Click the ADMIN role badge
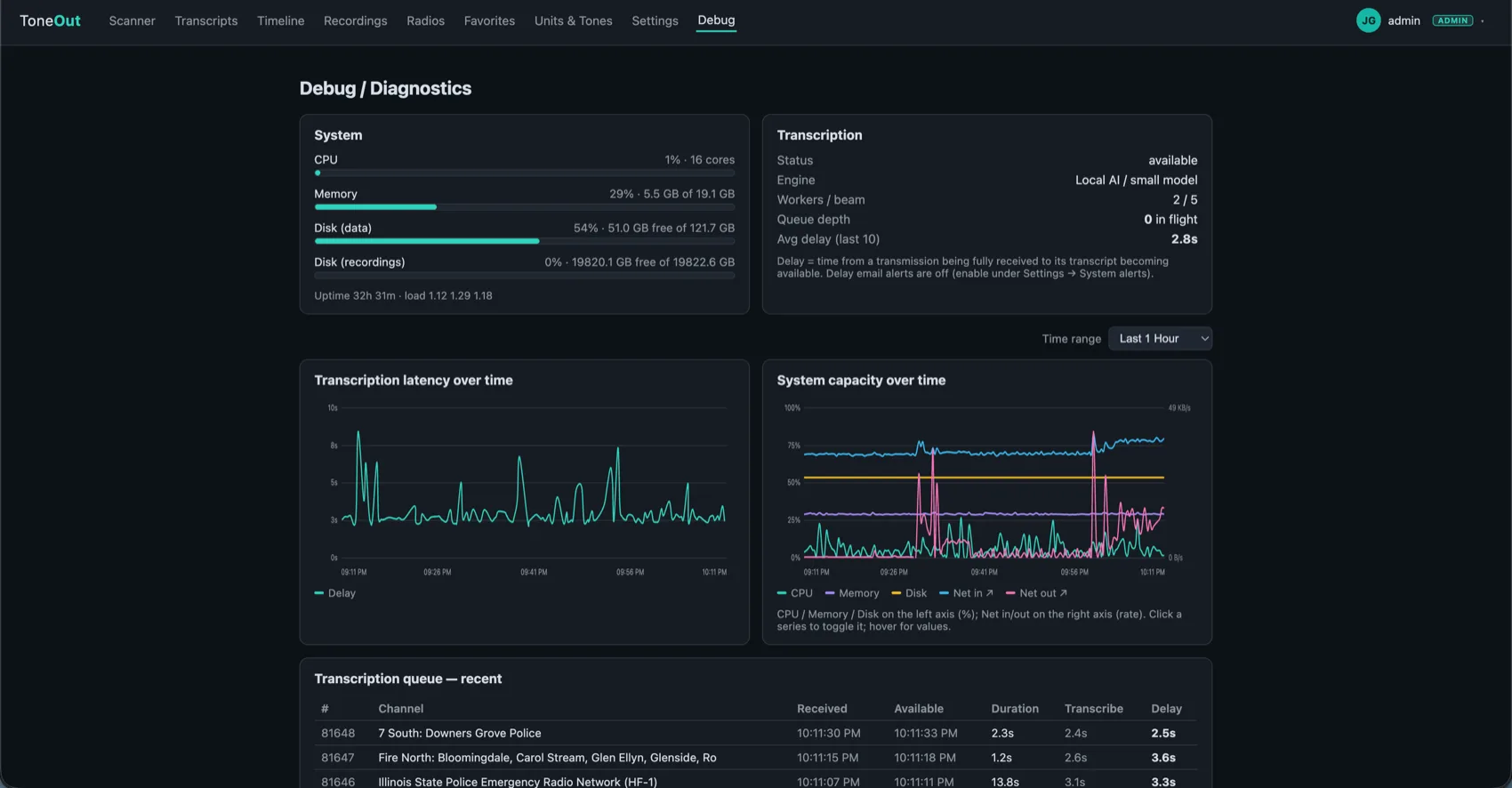 coord(1452,20)
